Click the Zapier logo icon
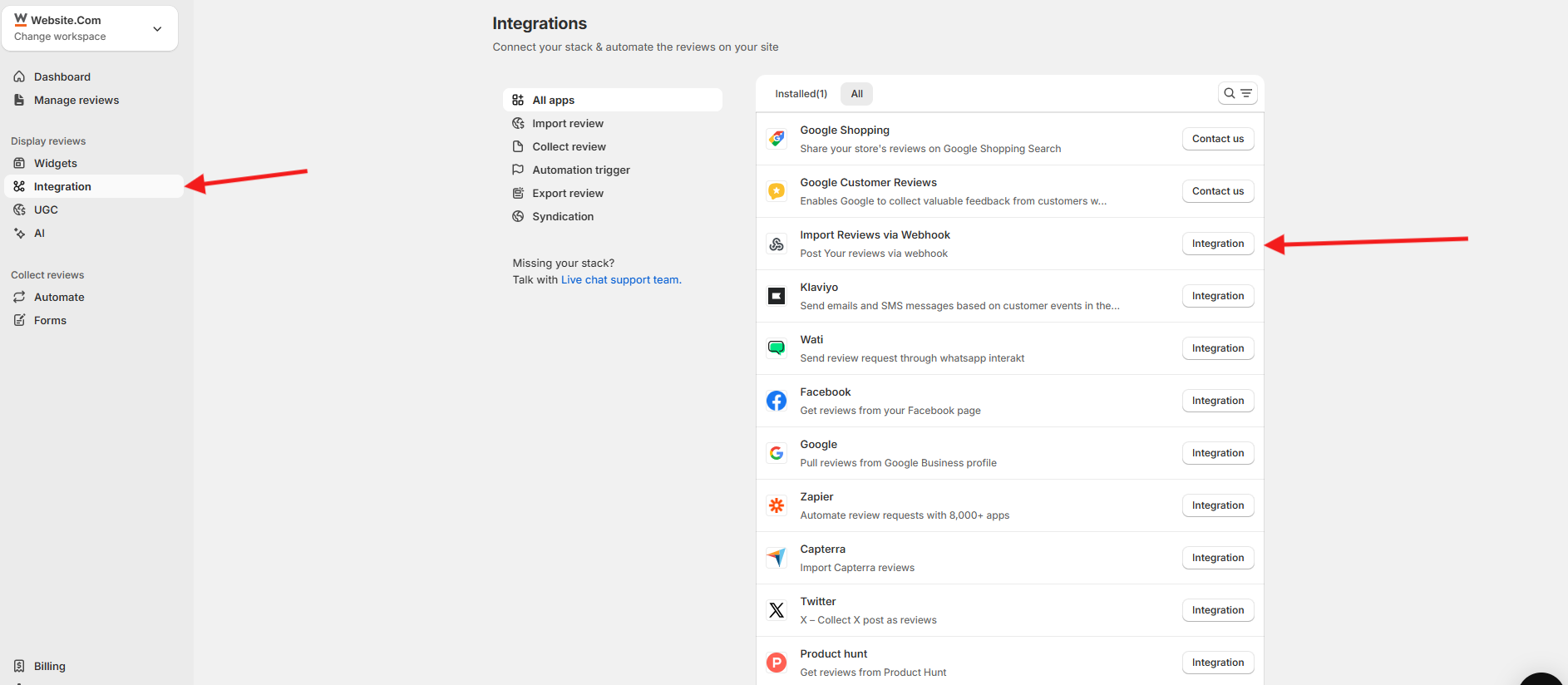This screenshot has height=685, width=1568. (x=777, y=505)
